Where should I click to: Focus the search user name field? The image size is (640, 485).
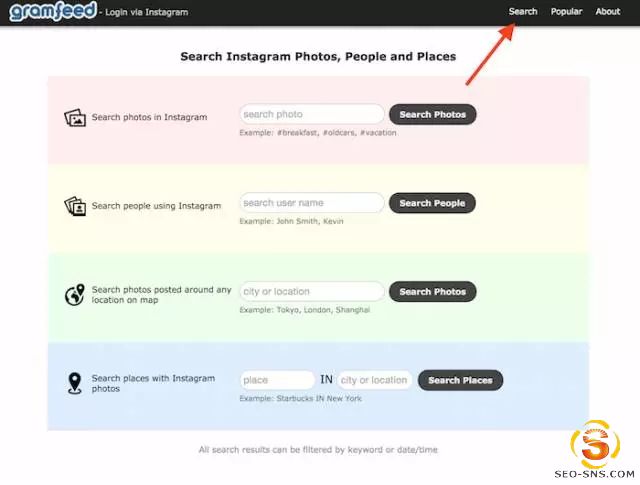pyautogui.click(x=311, y=203)
